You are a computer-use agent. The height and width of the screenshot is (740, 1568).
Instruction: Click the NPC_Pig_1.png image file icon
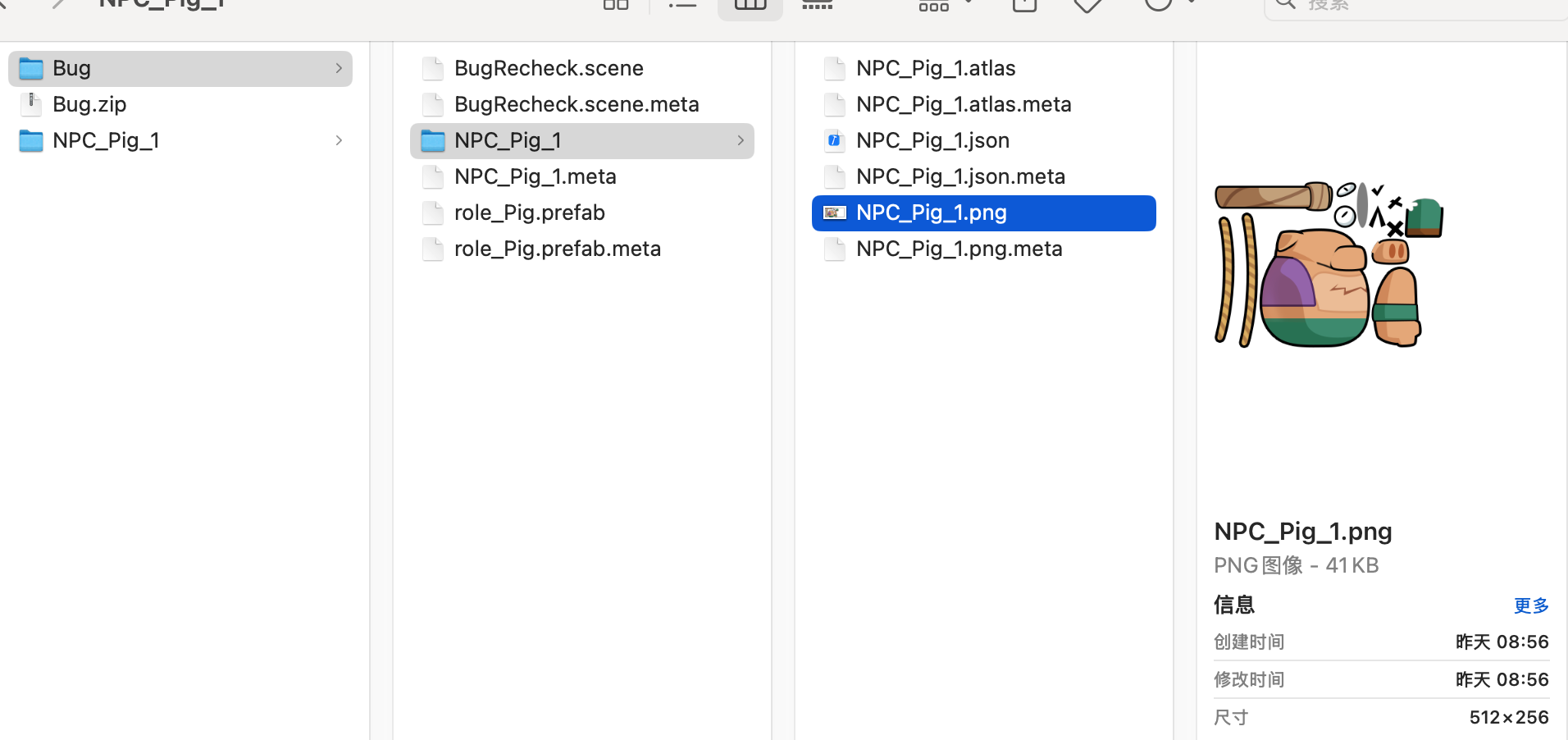point(834,212)
